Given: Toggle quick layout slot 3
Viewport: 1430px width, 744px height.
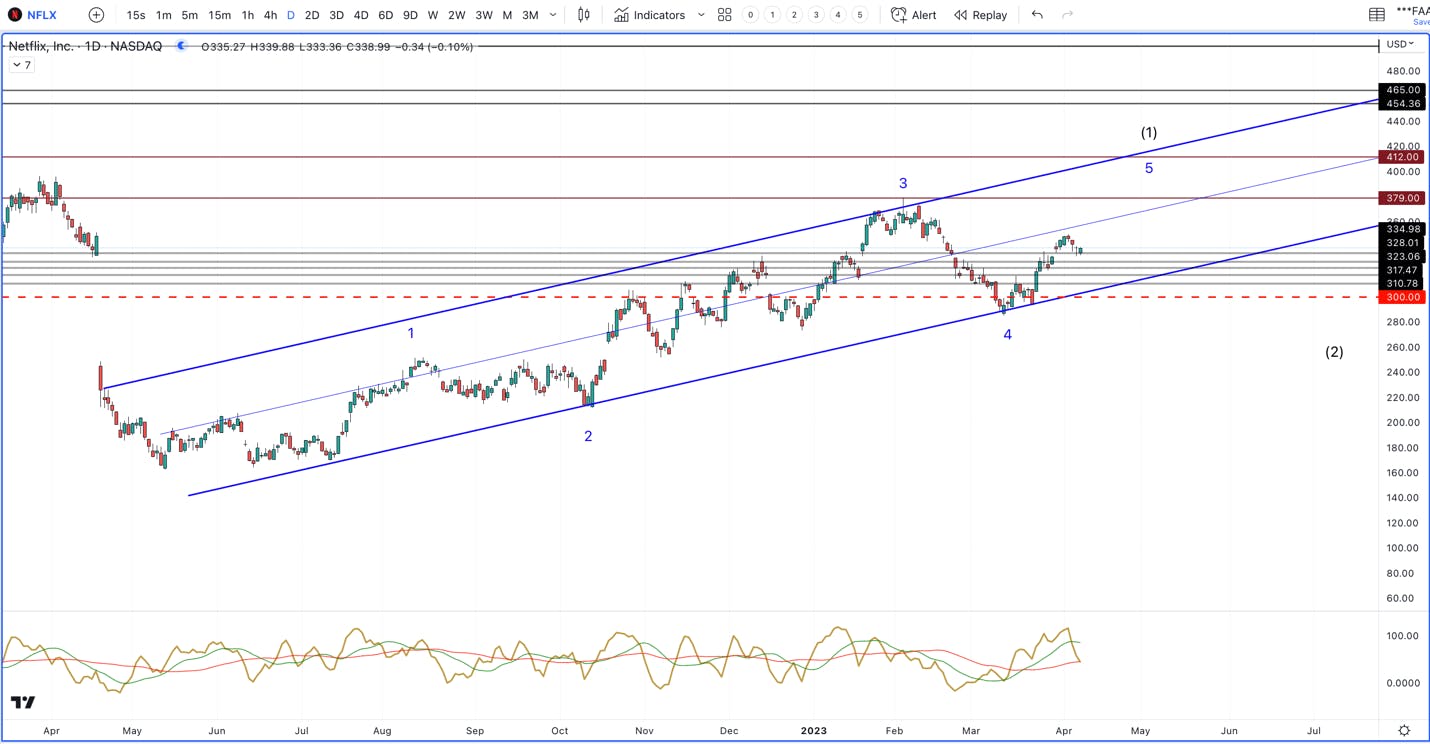Looking at the screenshot, I should [816, 15].
